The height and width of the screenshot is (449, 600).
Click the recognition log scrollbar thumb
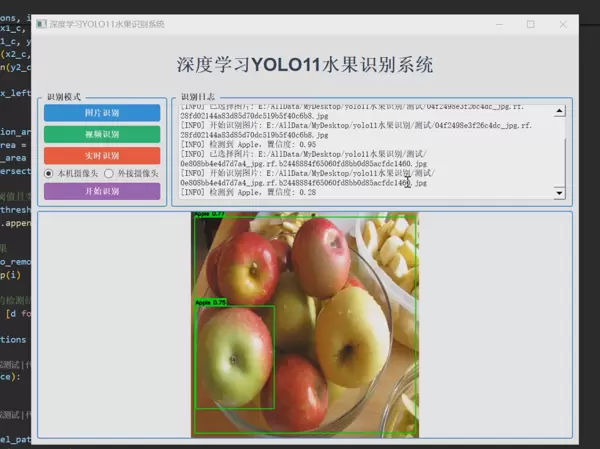pyautogui.click(x=560, y=128)
